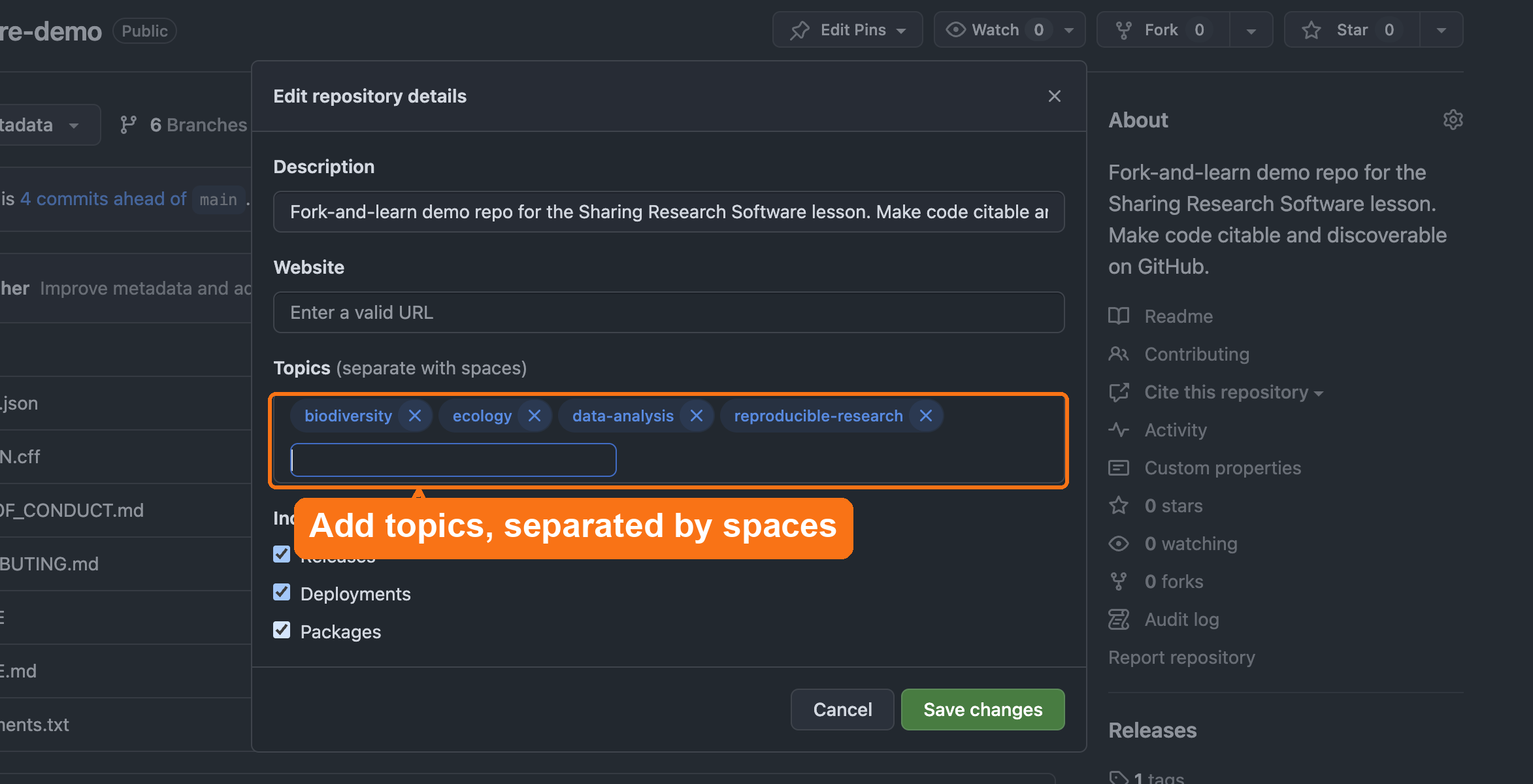Screen dimensions: 1533x784
Task: Click the Watch eye icon
Action: tap(955, 29)
